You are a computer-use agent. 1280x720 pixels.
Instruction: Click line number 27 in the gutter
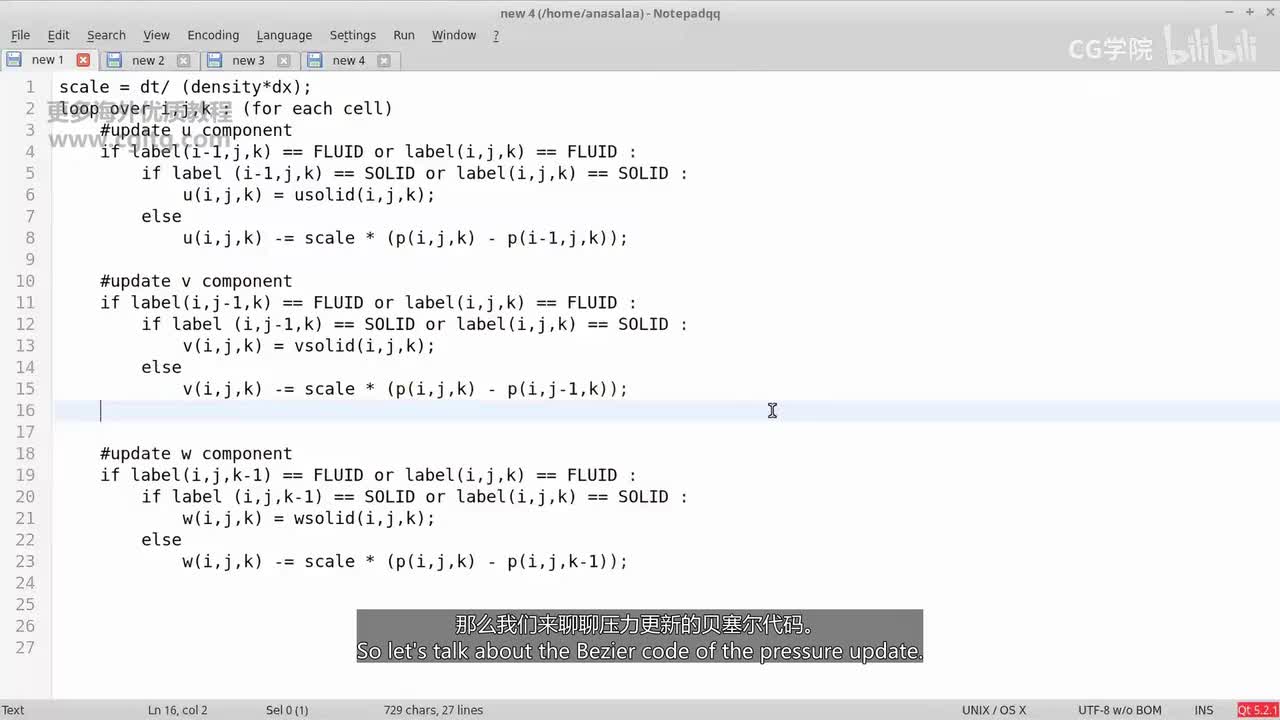click(25, 647)
